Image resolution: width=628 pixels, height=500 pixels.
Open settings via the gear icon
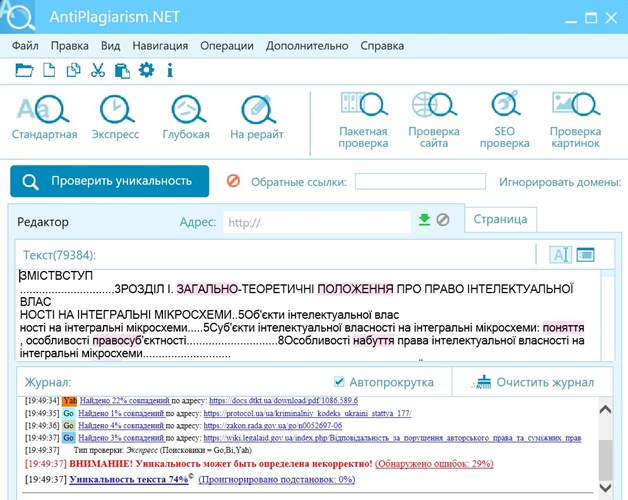click(x=146, y=70)
